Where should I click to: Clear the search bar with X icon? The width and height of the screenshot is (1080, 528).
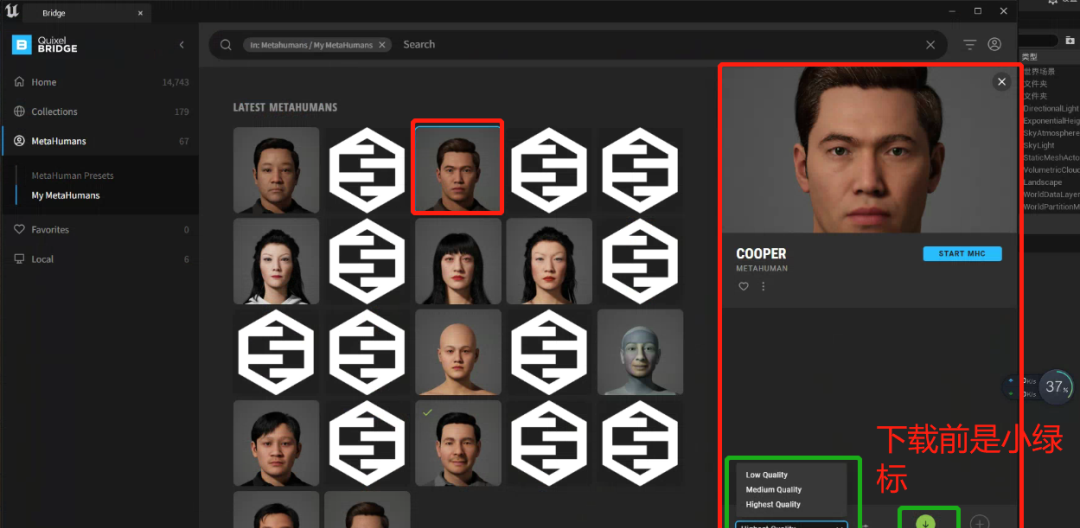pos(931,45)
